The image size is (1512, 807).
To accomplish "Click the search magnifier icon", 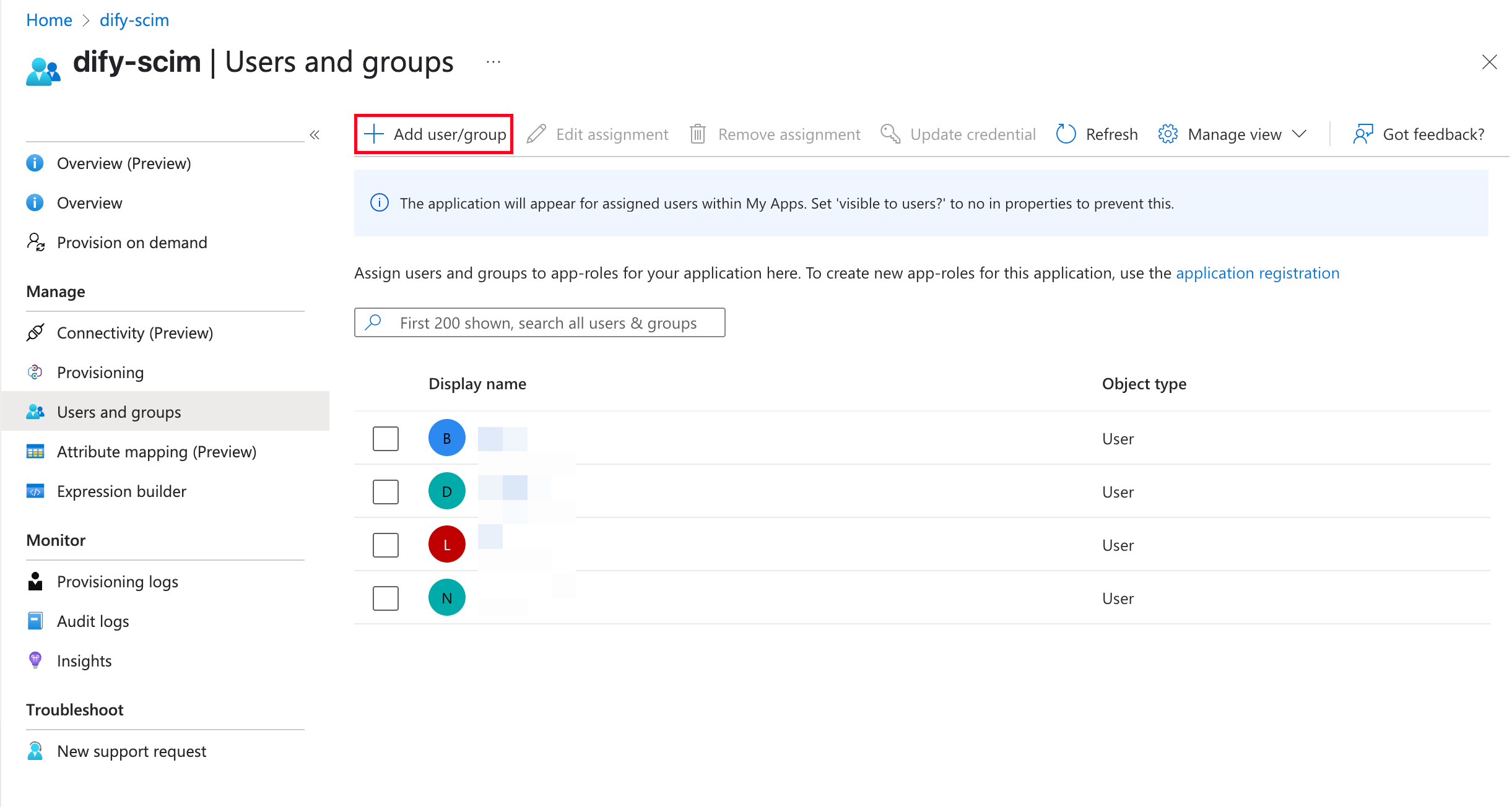I will click(x=373, y=322).
